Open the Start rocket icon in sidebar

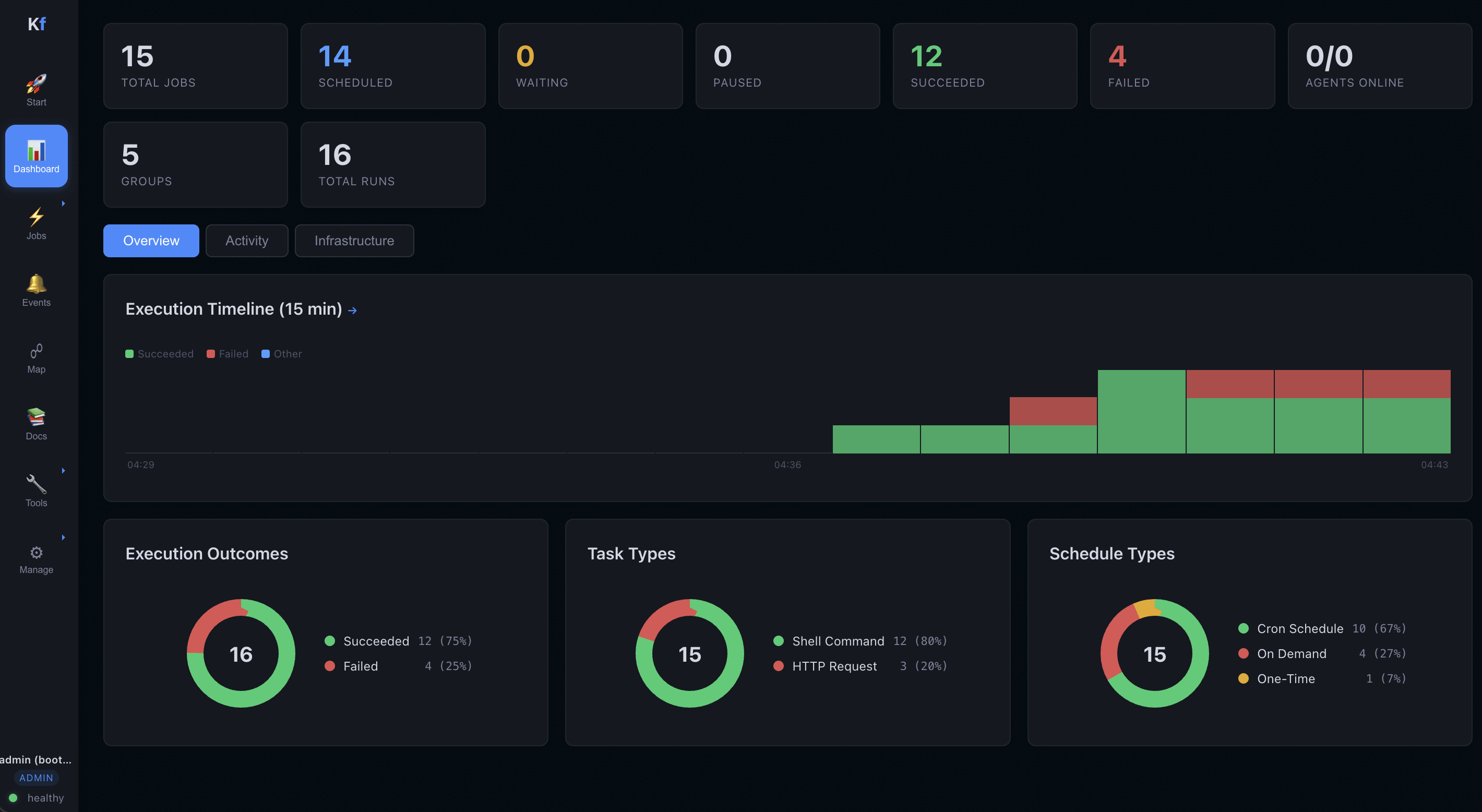tap(36, 86)
